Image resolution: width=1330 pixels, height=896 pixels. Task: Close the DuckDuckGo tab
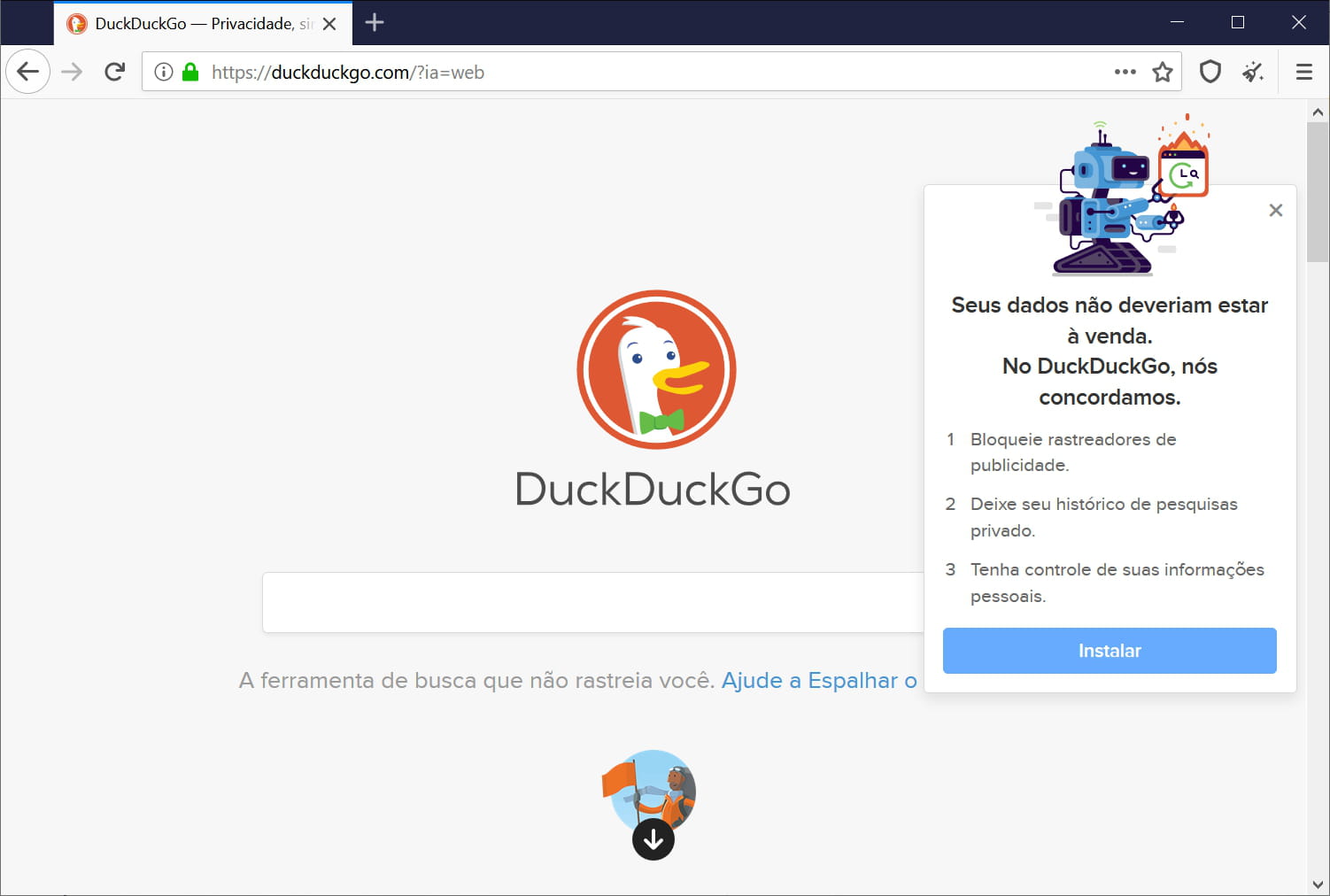tap(329, 24)
